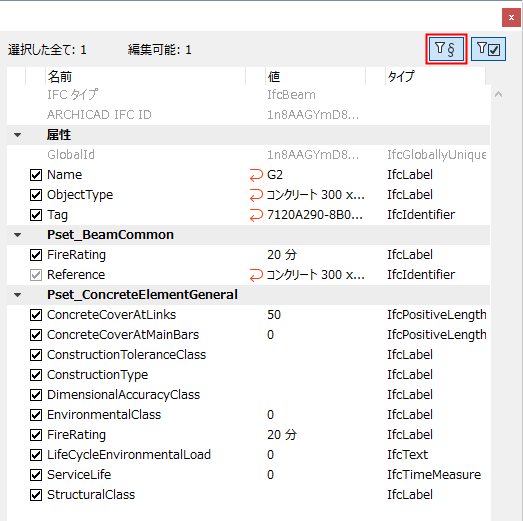Click the 選択した全て: 1 label
523x521 pixels.
tap(47, 50)
